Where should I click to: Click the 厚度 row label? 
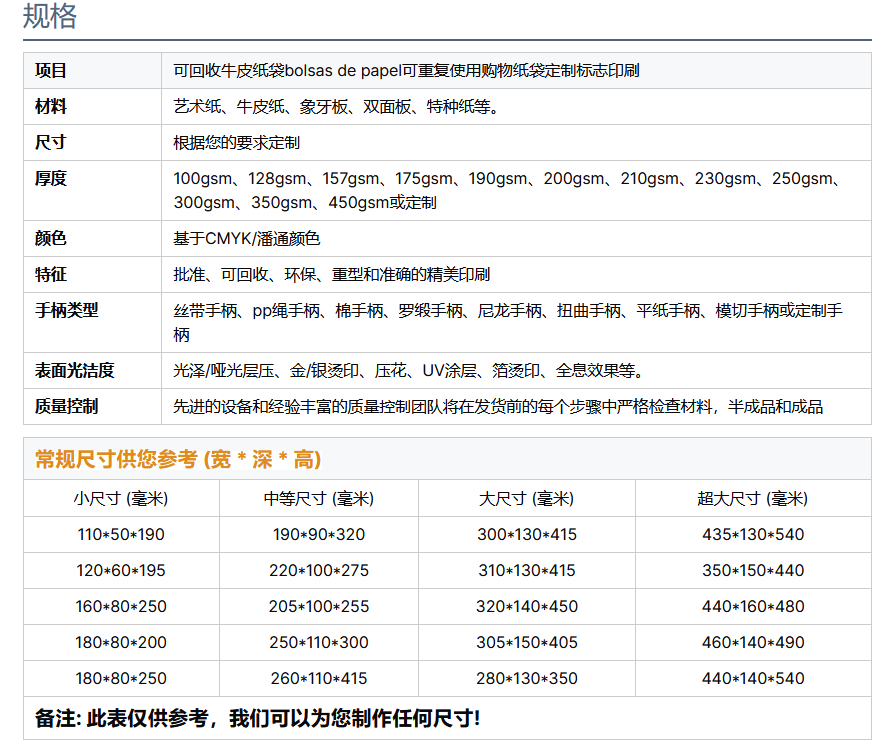tap(51, 178)
